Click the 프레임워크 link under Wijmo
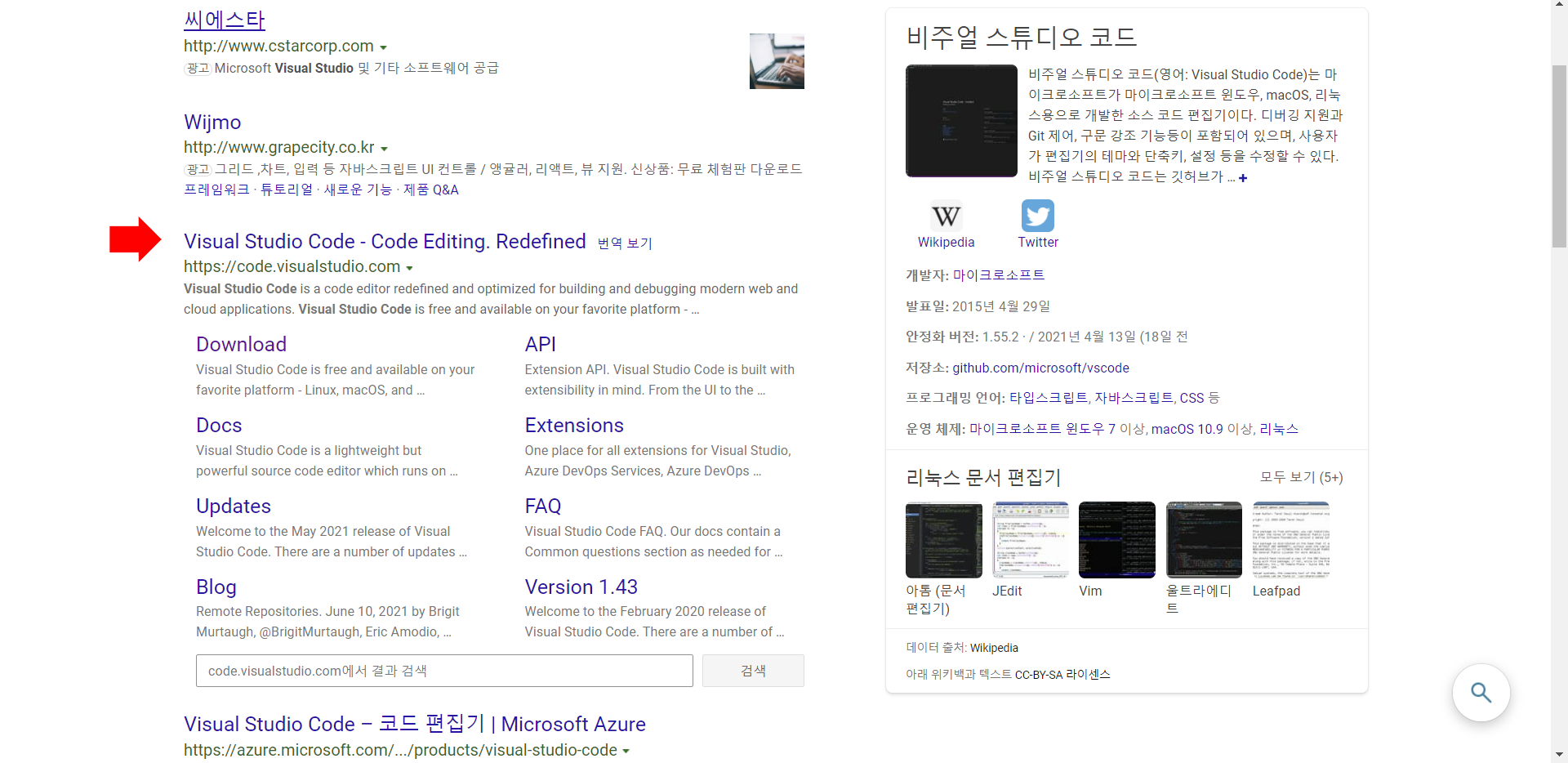1568x763 pixels. pos(216,190)
